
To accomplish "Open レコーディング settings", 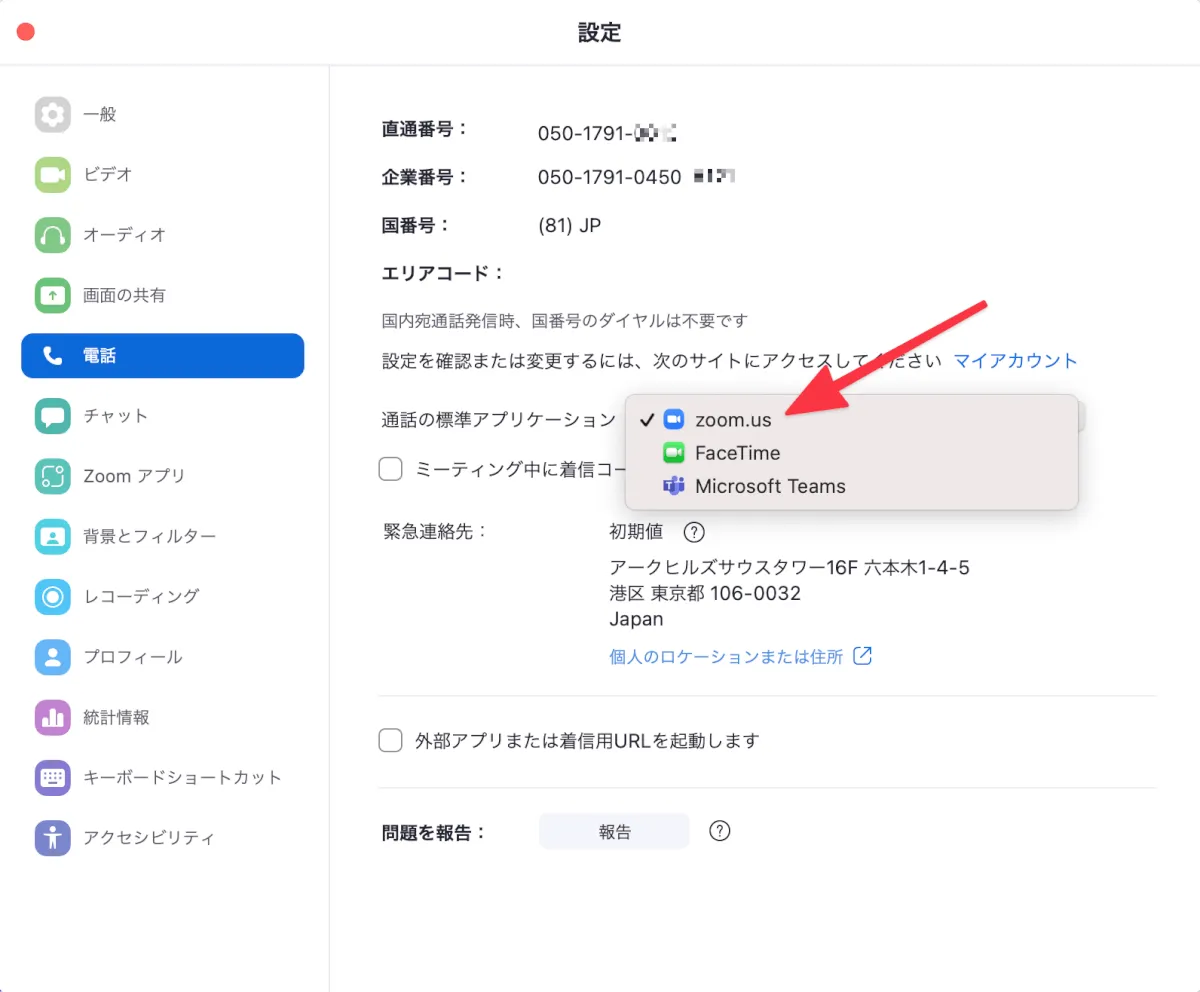I will click(x=162, y=596).
